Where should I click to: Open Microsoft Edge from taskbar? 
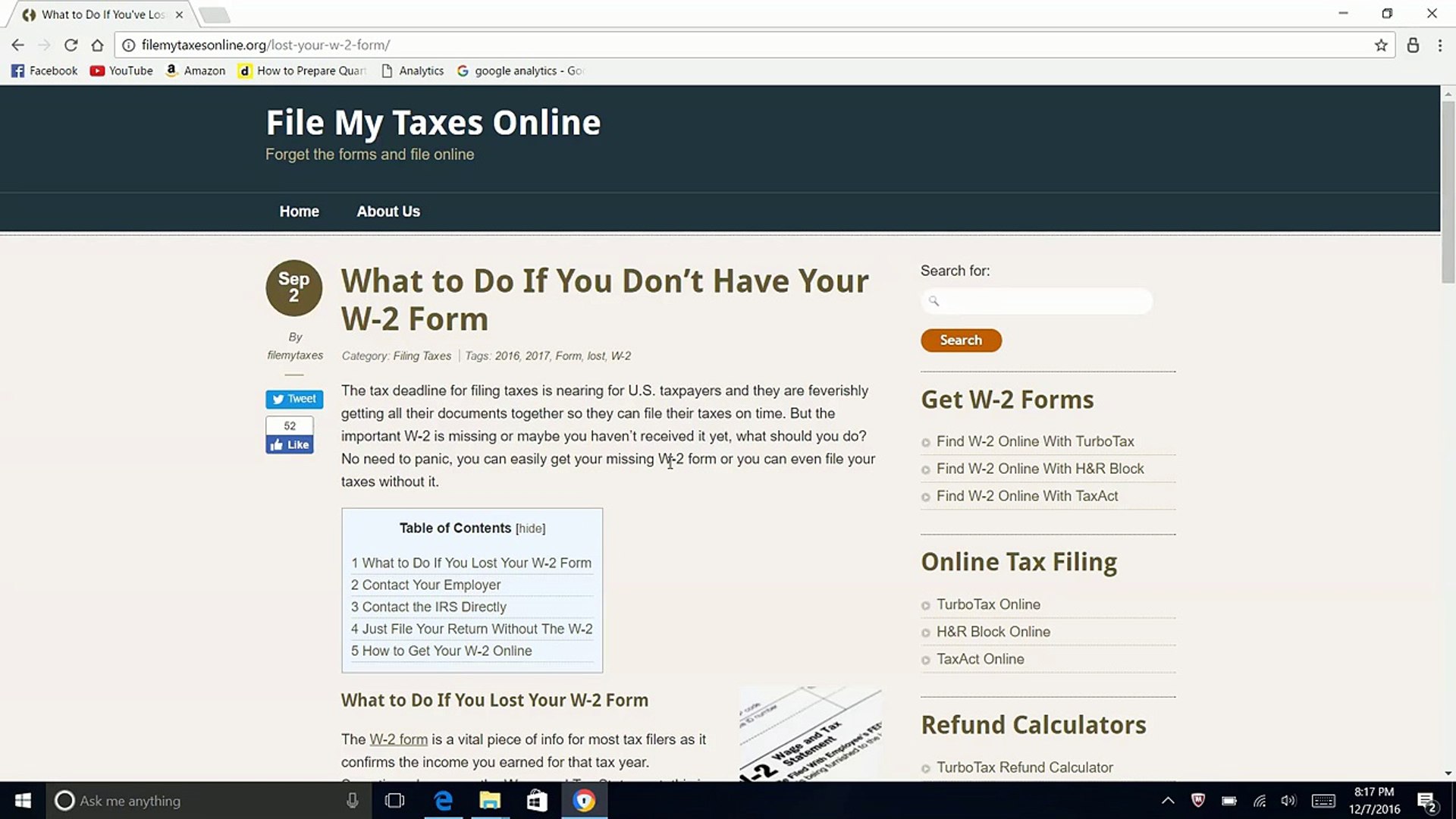[443, 800]
